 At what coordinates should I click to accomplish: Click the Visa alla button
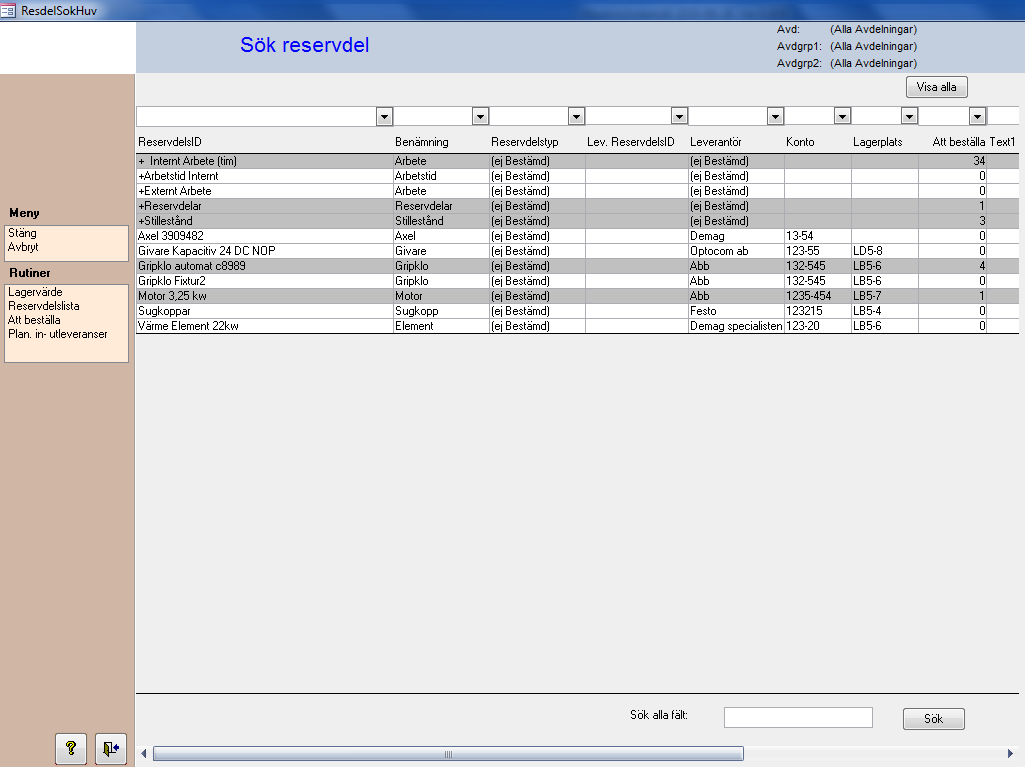(937, 87)
